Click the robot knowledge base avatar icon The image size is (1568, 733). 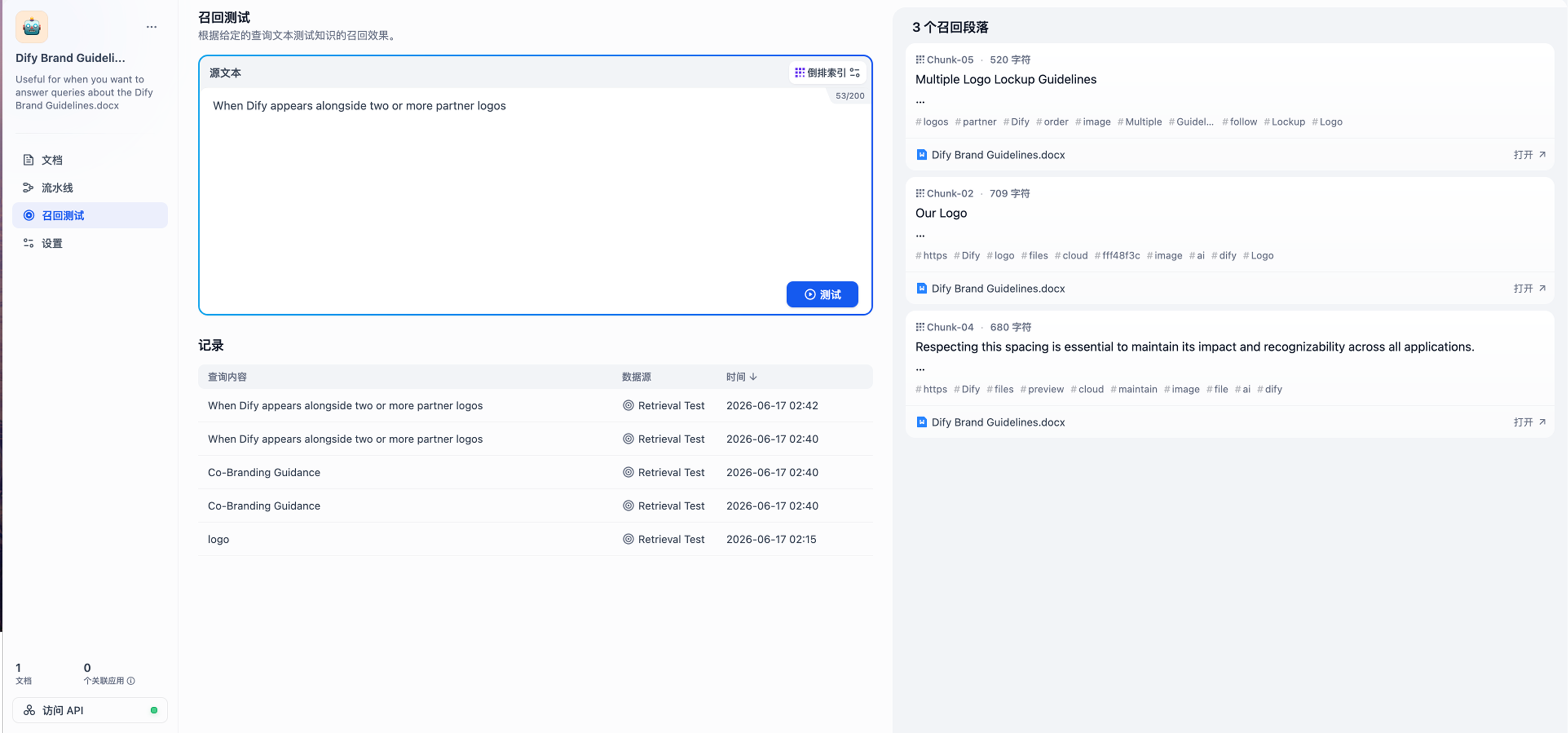[x=32, y=27]
